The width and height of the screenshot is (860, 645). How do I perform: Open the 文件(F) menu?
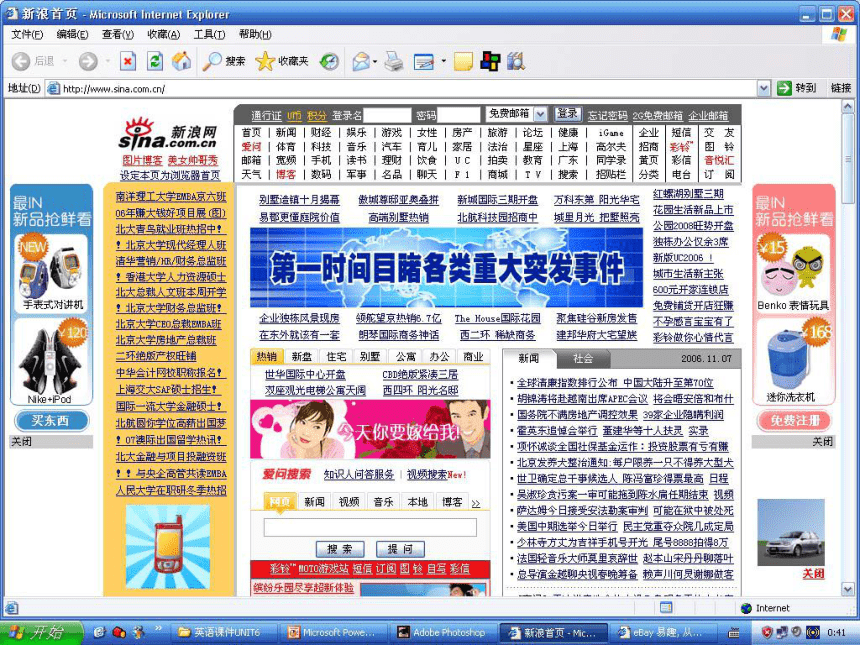click(27, 35)
